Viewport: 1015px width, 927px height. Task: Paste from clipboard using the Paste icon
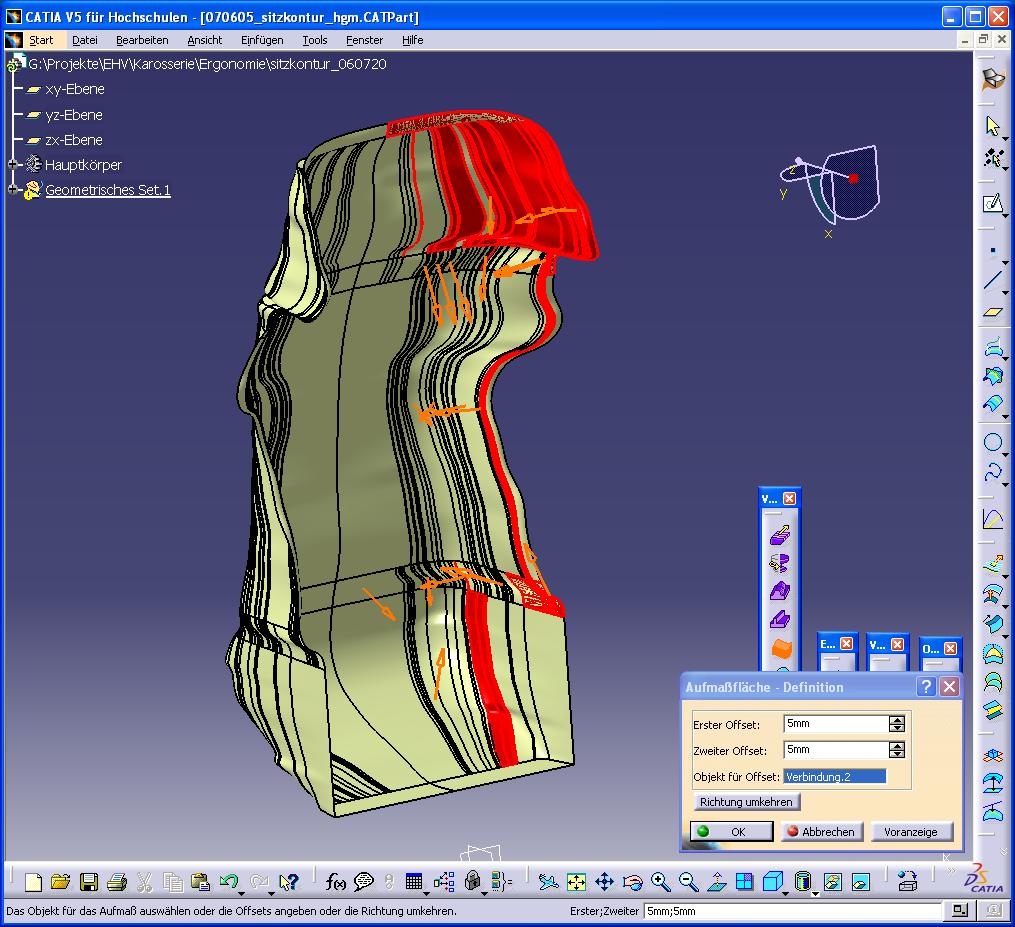(200, 882)
